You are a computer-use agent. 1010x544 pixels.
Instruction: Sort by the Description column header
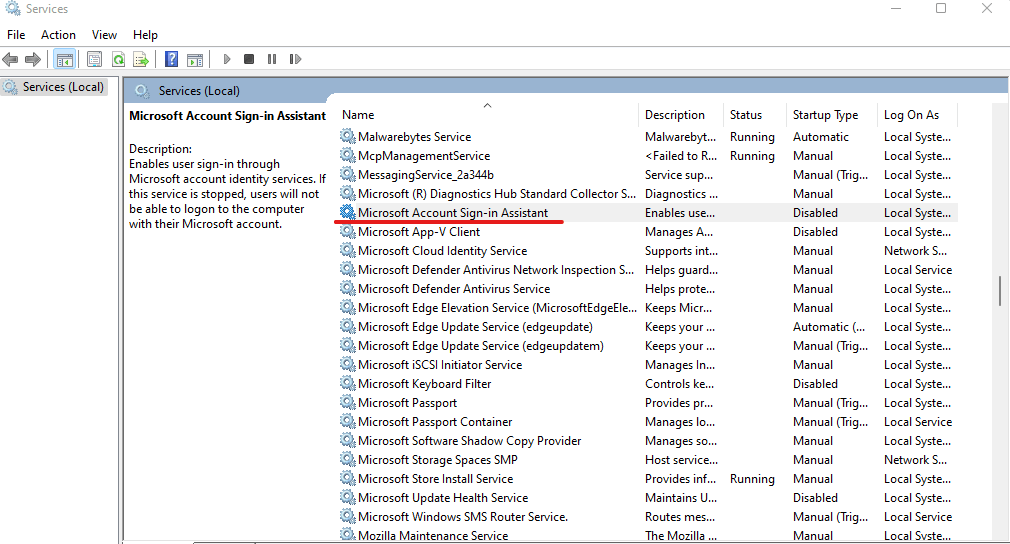pyautogui.click(x=681, y=115)
